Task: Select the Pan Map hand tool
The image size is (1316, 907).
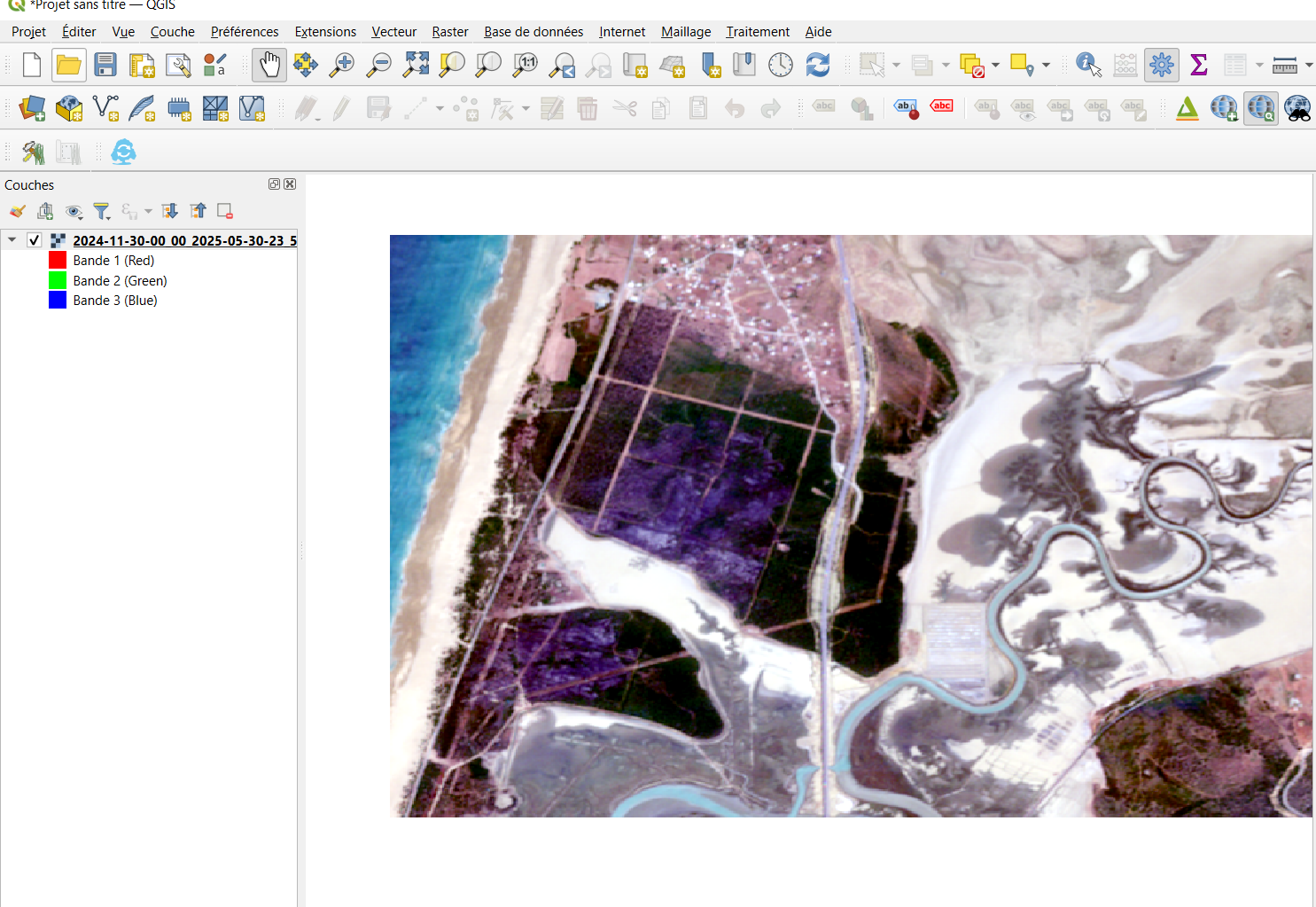Action: [269, 65]
